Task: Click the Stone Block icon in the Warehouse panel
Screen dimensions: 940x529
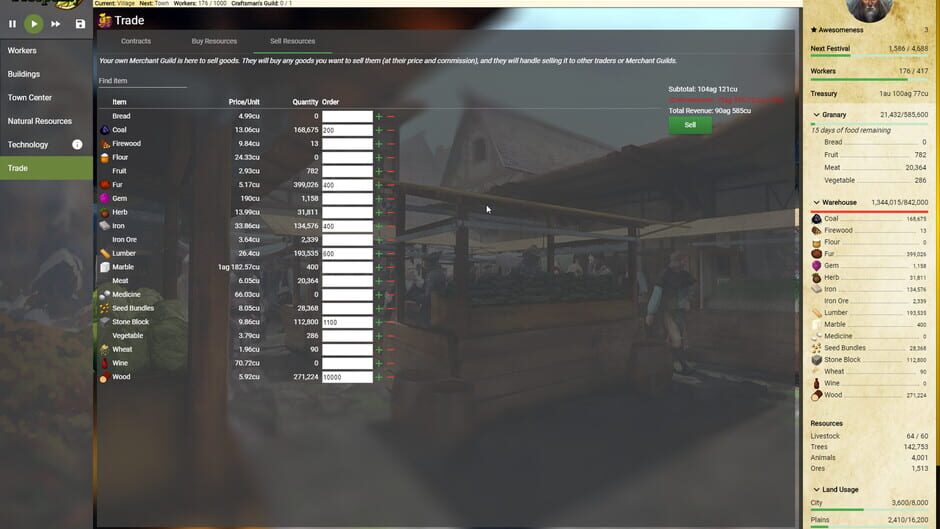Action: coord(817,360)
